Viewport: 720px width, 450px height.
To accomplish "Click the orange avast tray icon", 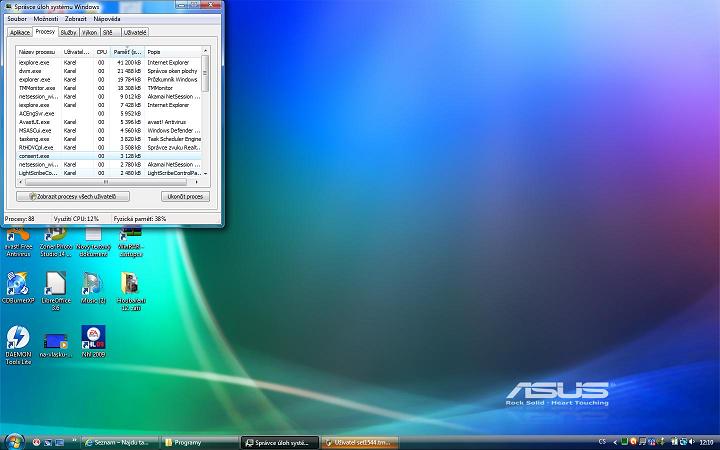I will [633, 442].
